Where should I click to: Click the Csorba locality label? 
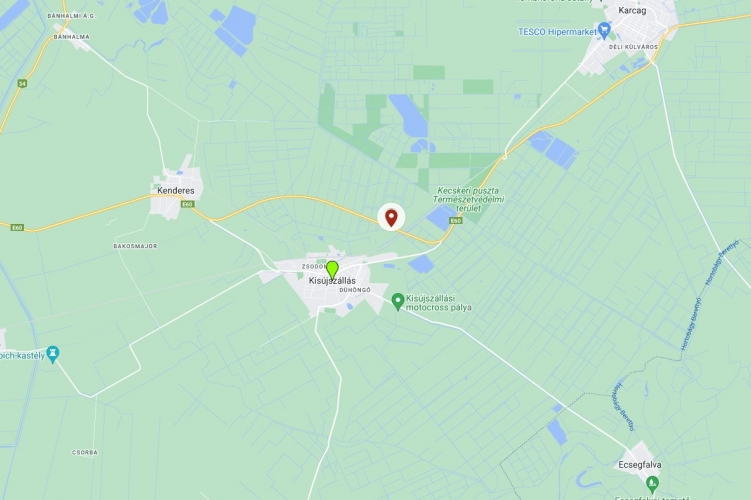(x=85, y=453)
